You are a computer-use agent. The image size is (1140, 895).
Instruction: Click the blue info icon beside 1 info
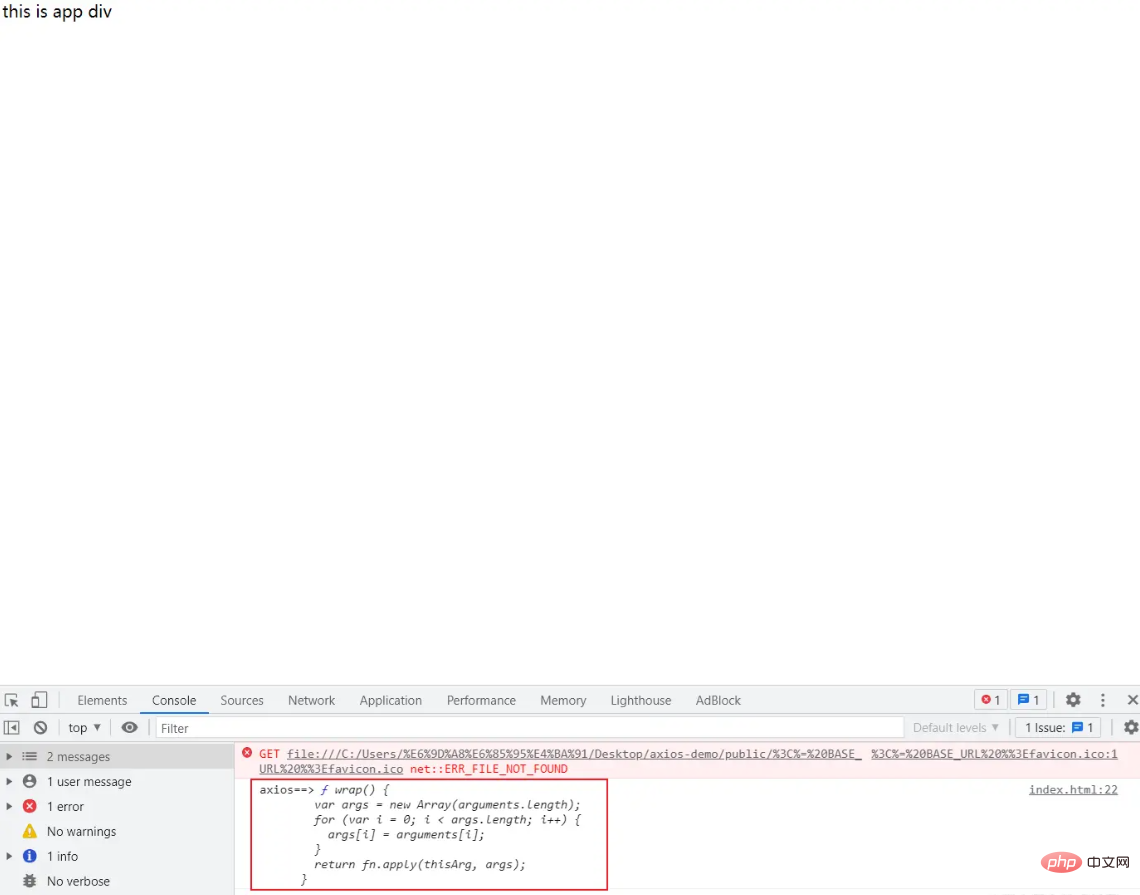[29, 856]
